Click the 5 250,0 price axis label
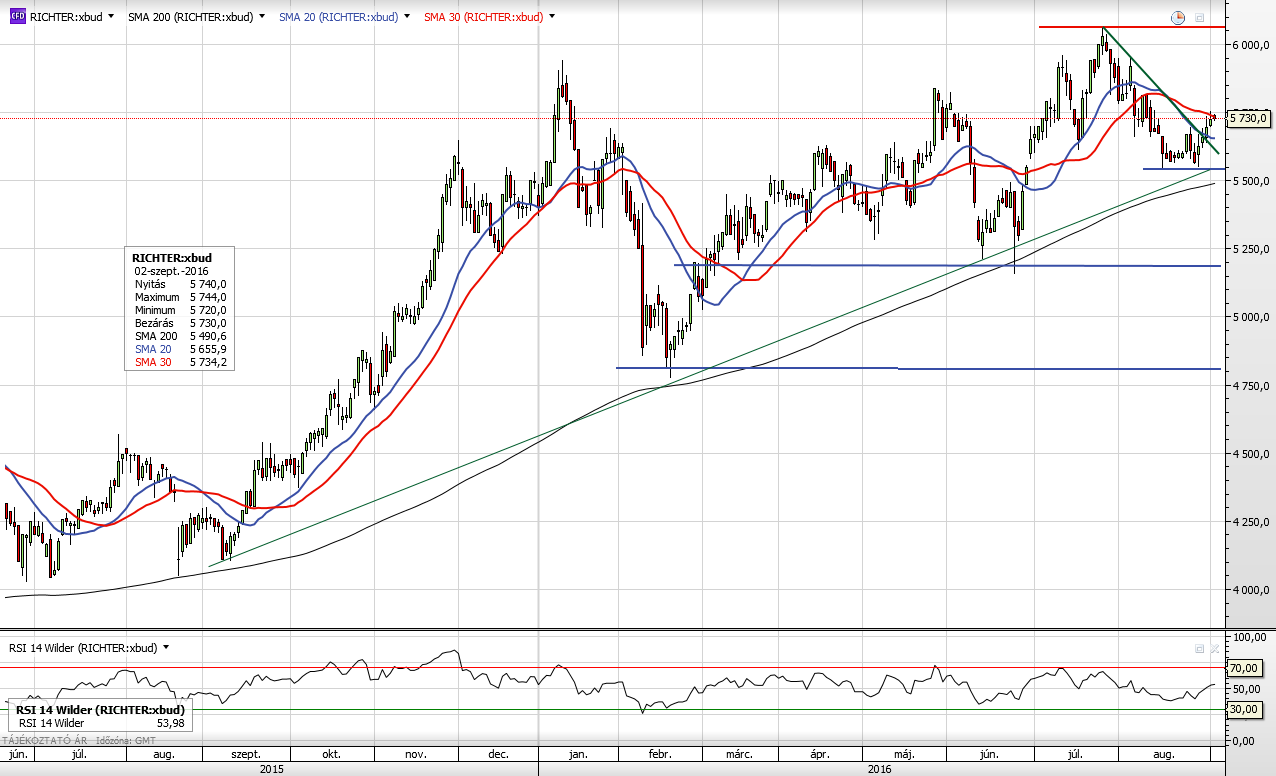The width and height of the screenshot is (1276, 776). (1250, 249)
